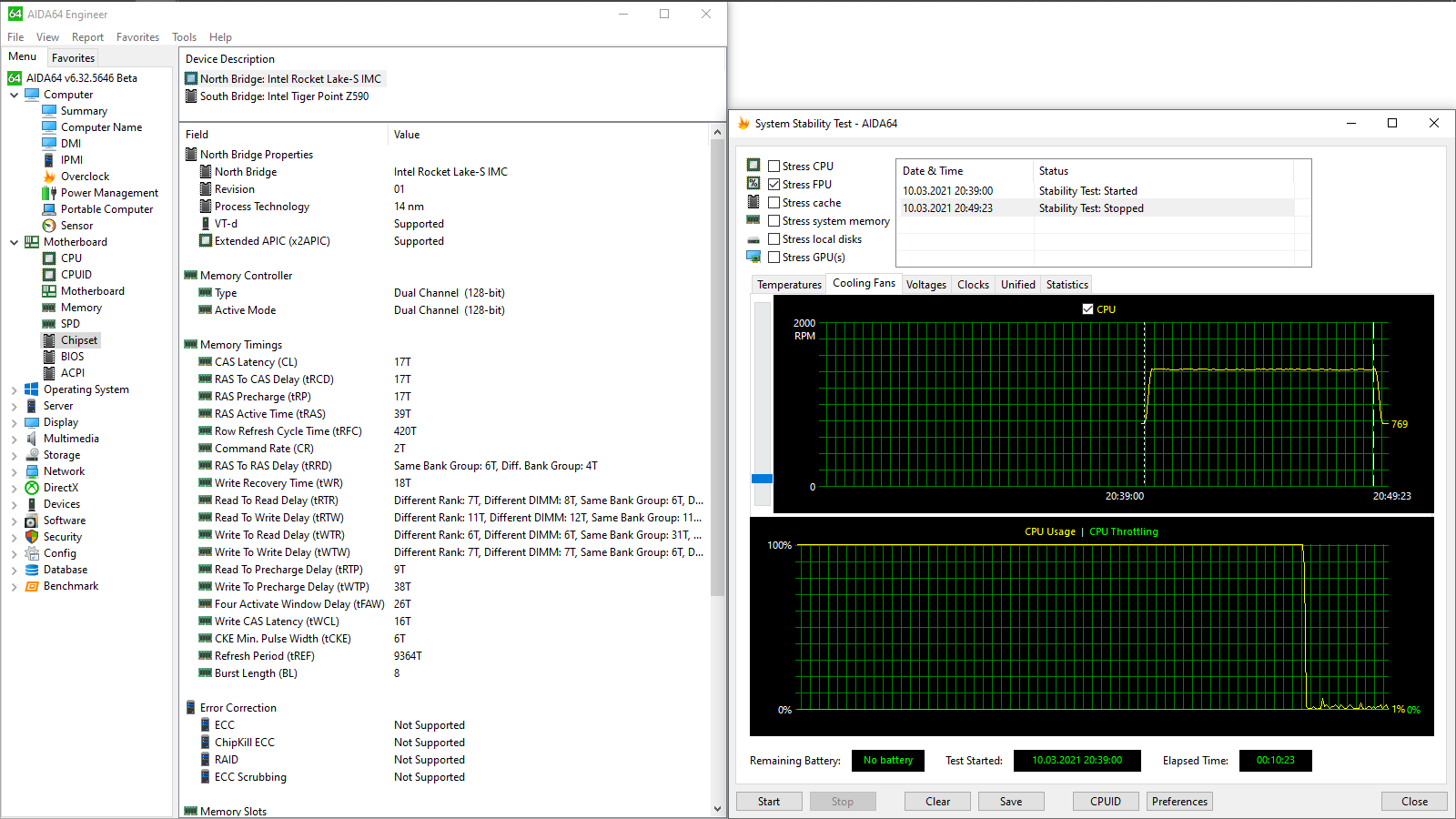Image resolution: width=1456 pixels, height=819 pixels.
Task: Click the scrollbar up arrow in details pane
Action: click(x=717, y=133)
